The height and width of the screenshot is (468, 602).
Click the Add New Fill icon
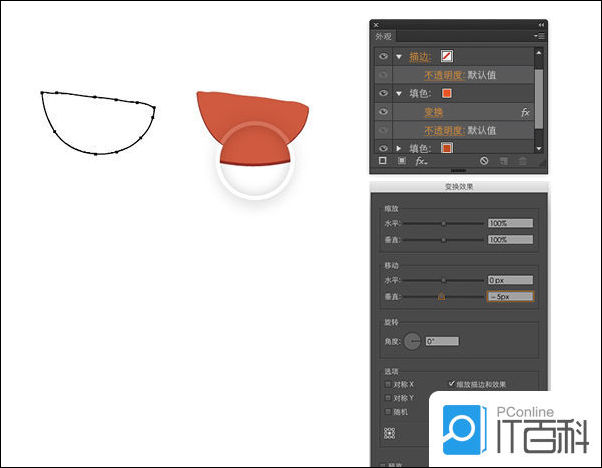401,160
